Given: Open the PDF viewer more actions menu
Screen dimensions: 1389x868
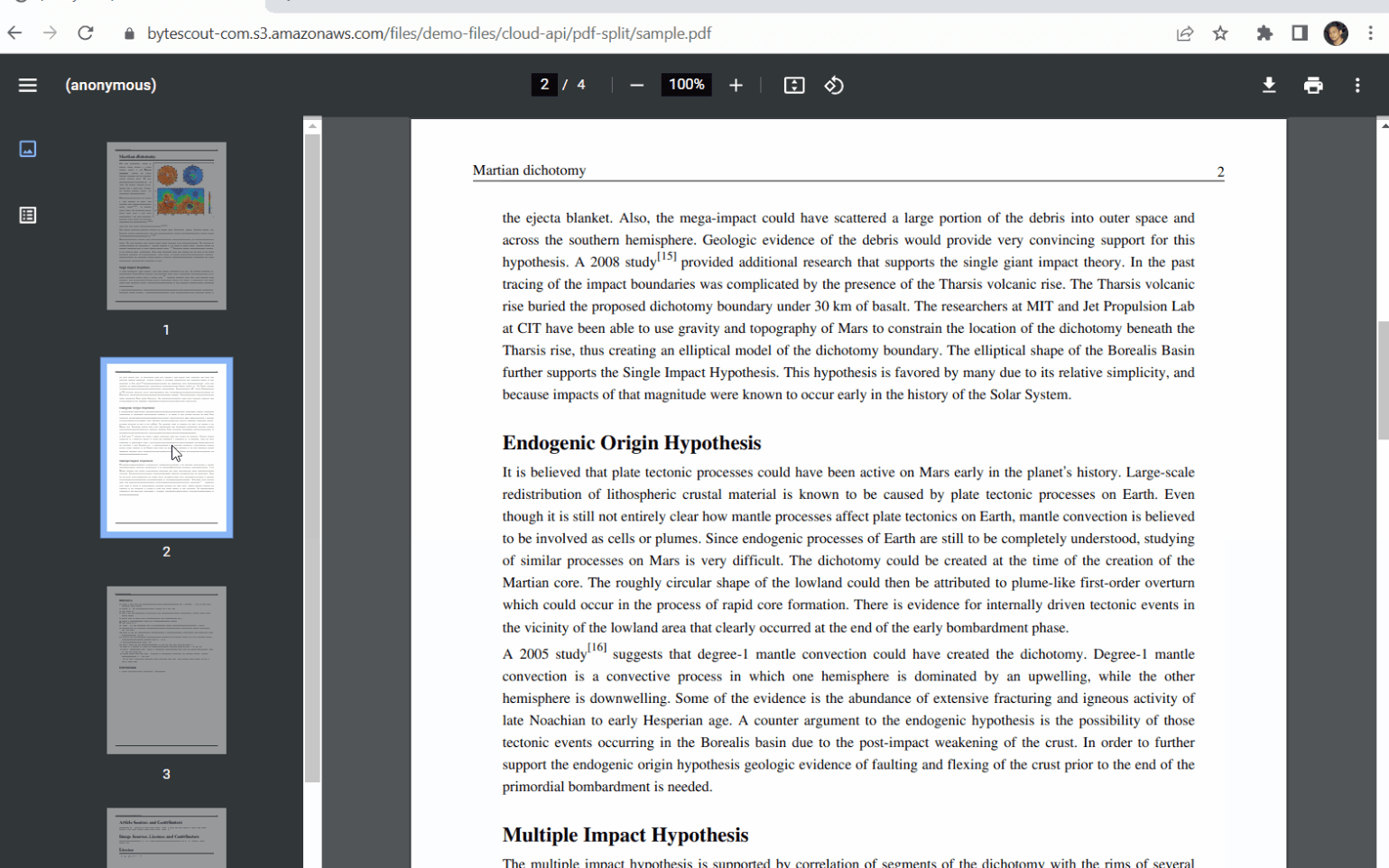Looking at the screenshot, I should click(x=1357, y=85).
